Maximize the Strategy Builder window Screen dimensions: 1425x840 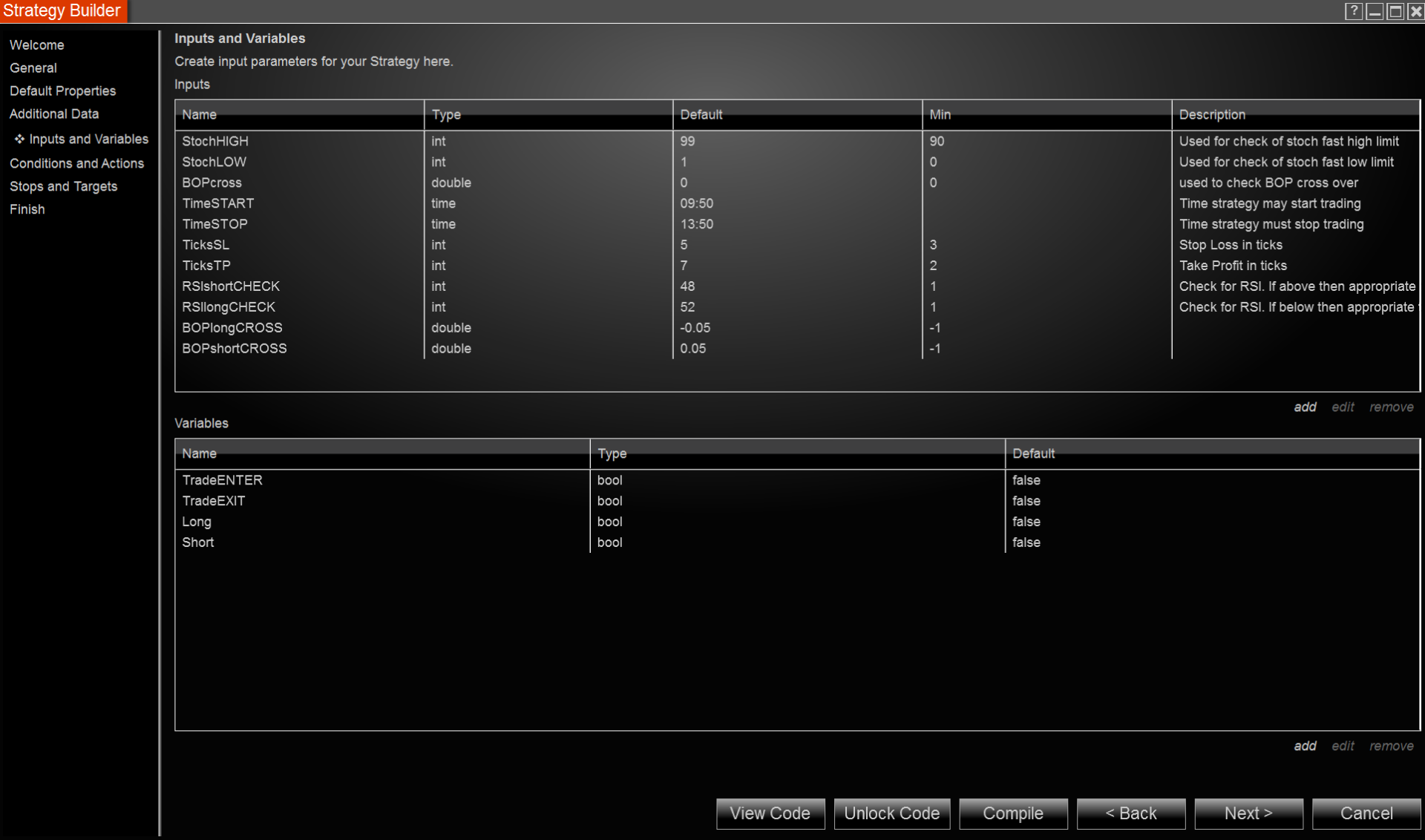point(1395,11)
